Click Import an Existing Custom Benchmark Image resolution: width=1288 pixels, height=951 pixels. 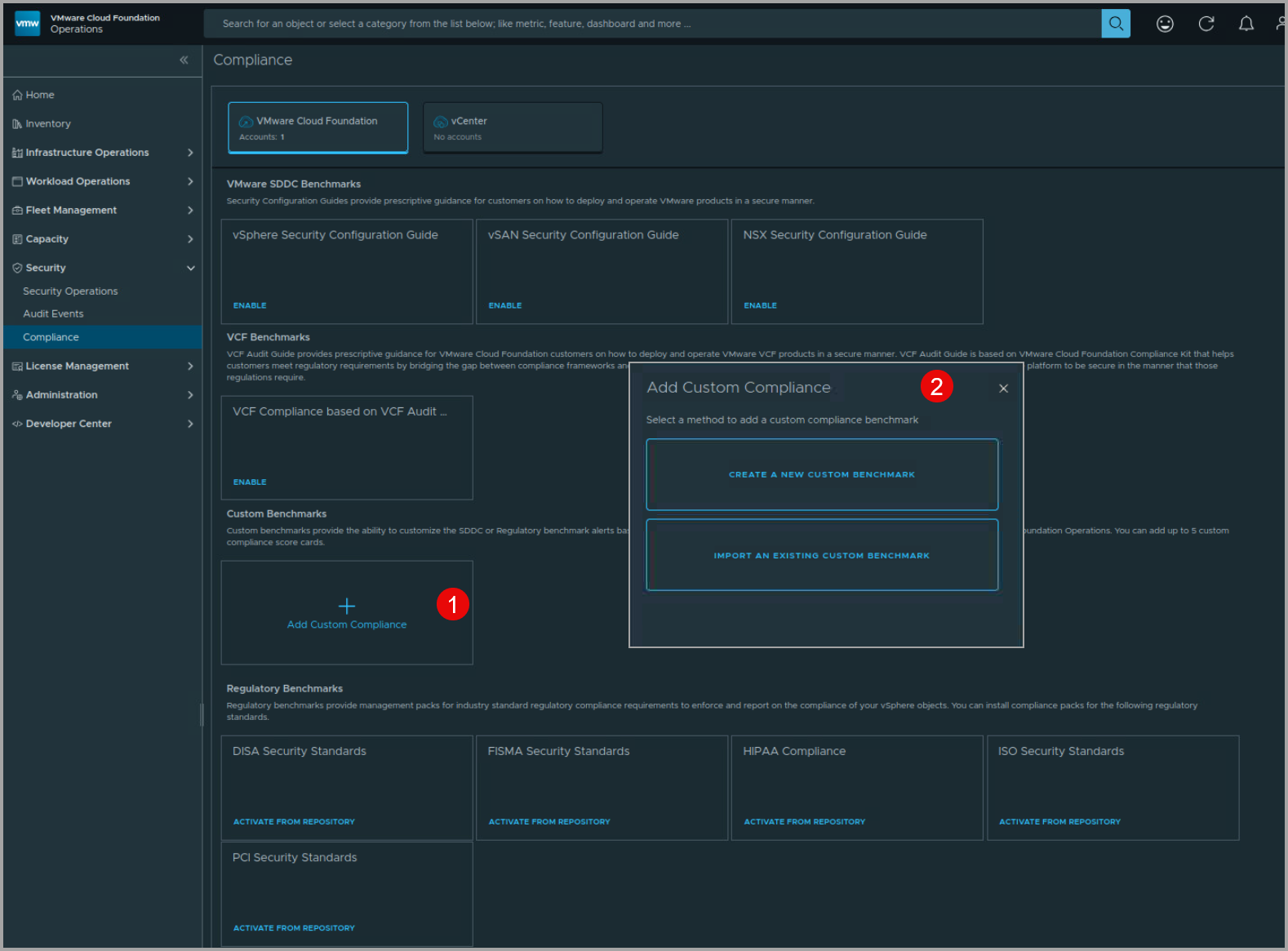click(x=822, y=555)
